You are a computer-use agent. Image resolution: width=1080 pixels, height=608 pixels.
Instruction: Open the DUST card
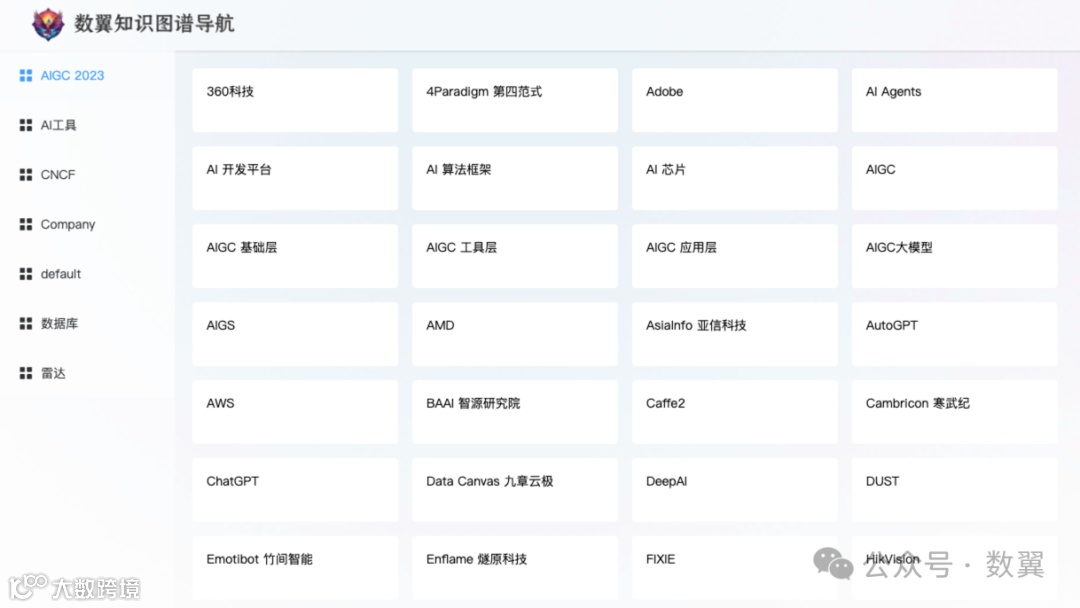[955, 489]
